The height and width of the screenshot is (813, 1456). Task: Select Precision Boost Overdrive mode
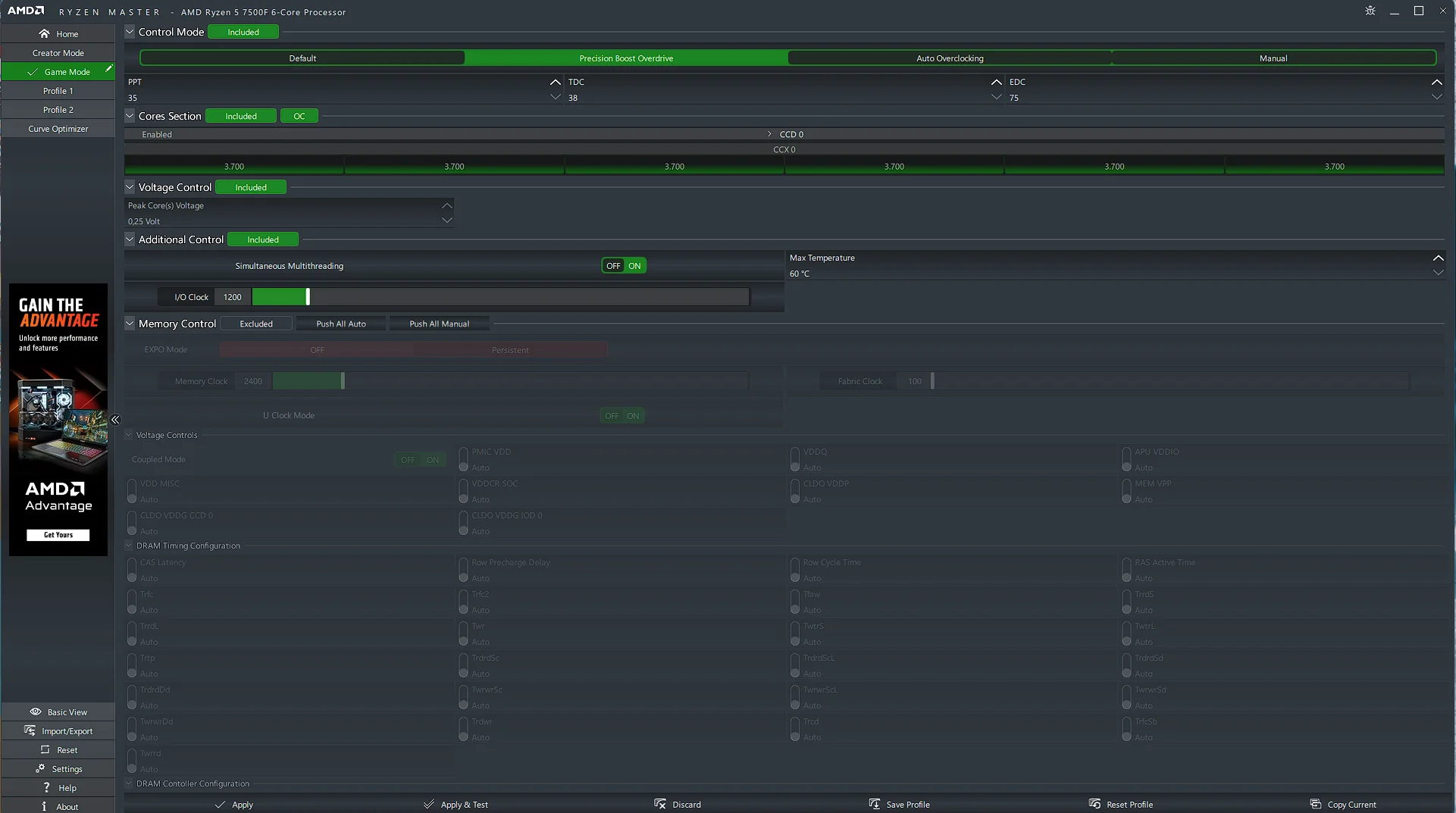(626, 58)
